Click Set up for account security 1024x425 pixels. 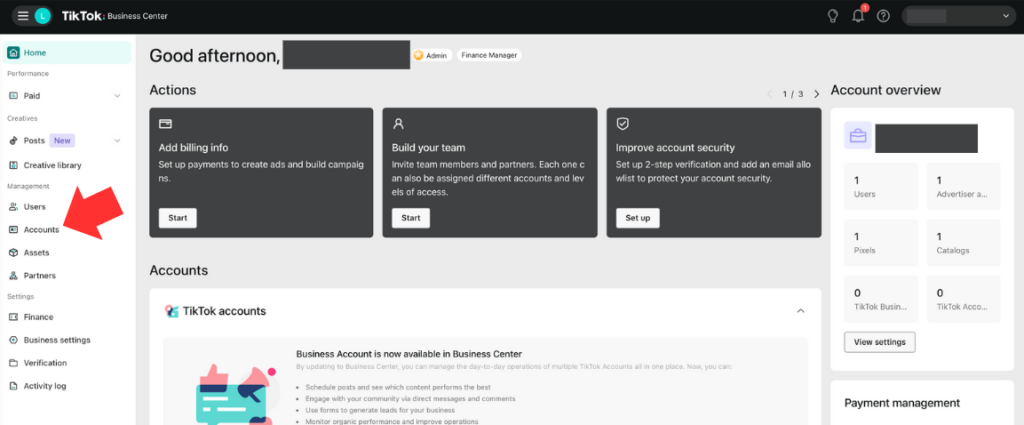(637, 218)
